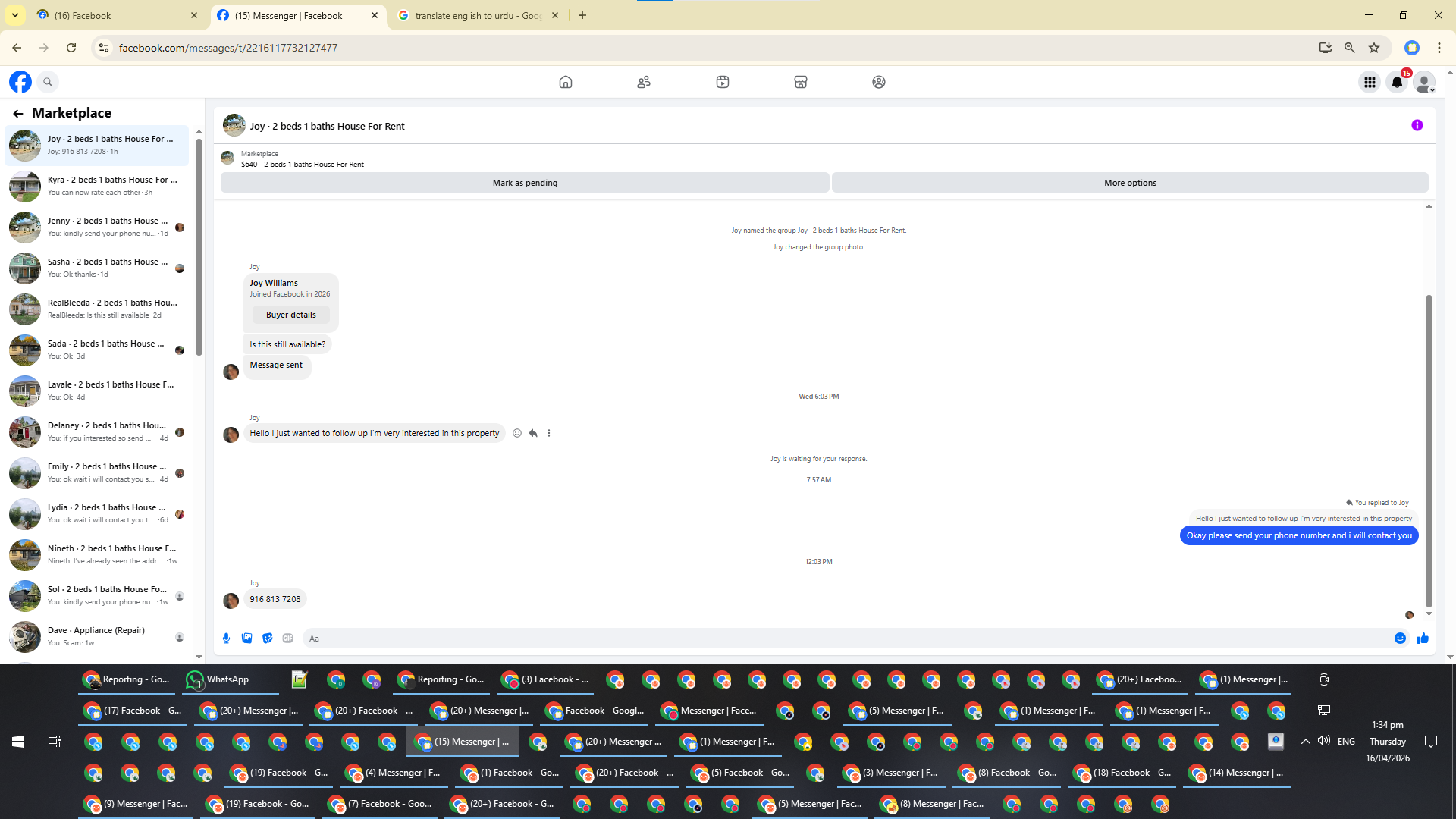Screen dimensions: 1456x819
Task: Open More options for the listing
Action: [1130, 183]
